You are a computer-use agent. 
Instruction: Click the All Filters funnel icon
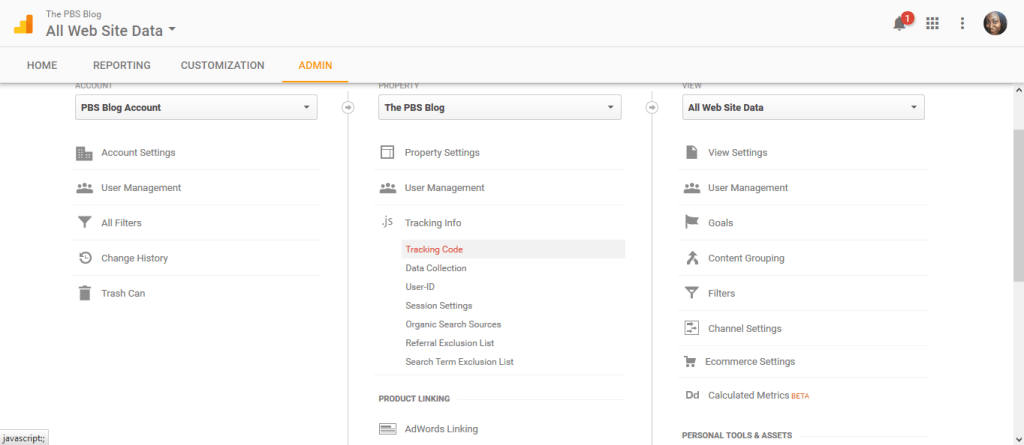click(84, 223)
